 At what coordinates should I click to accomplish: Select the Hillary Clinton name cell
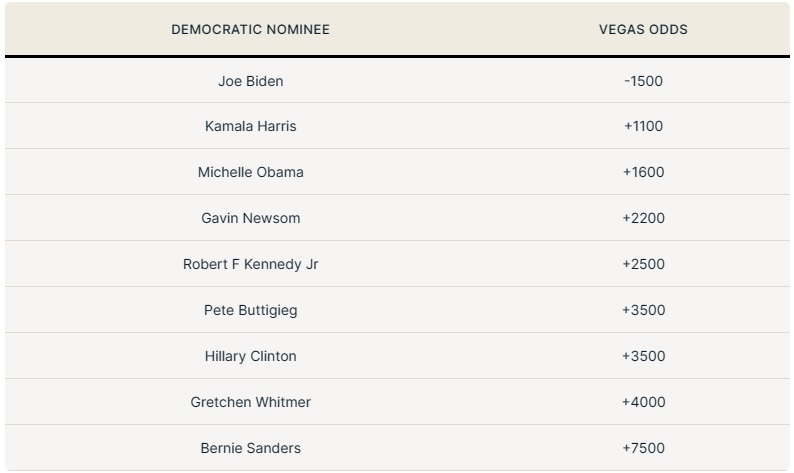click(x=250, y=357)
